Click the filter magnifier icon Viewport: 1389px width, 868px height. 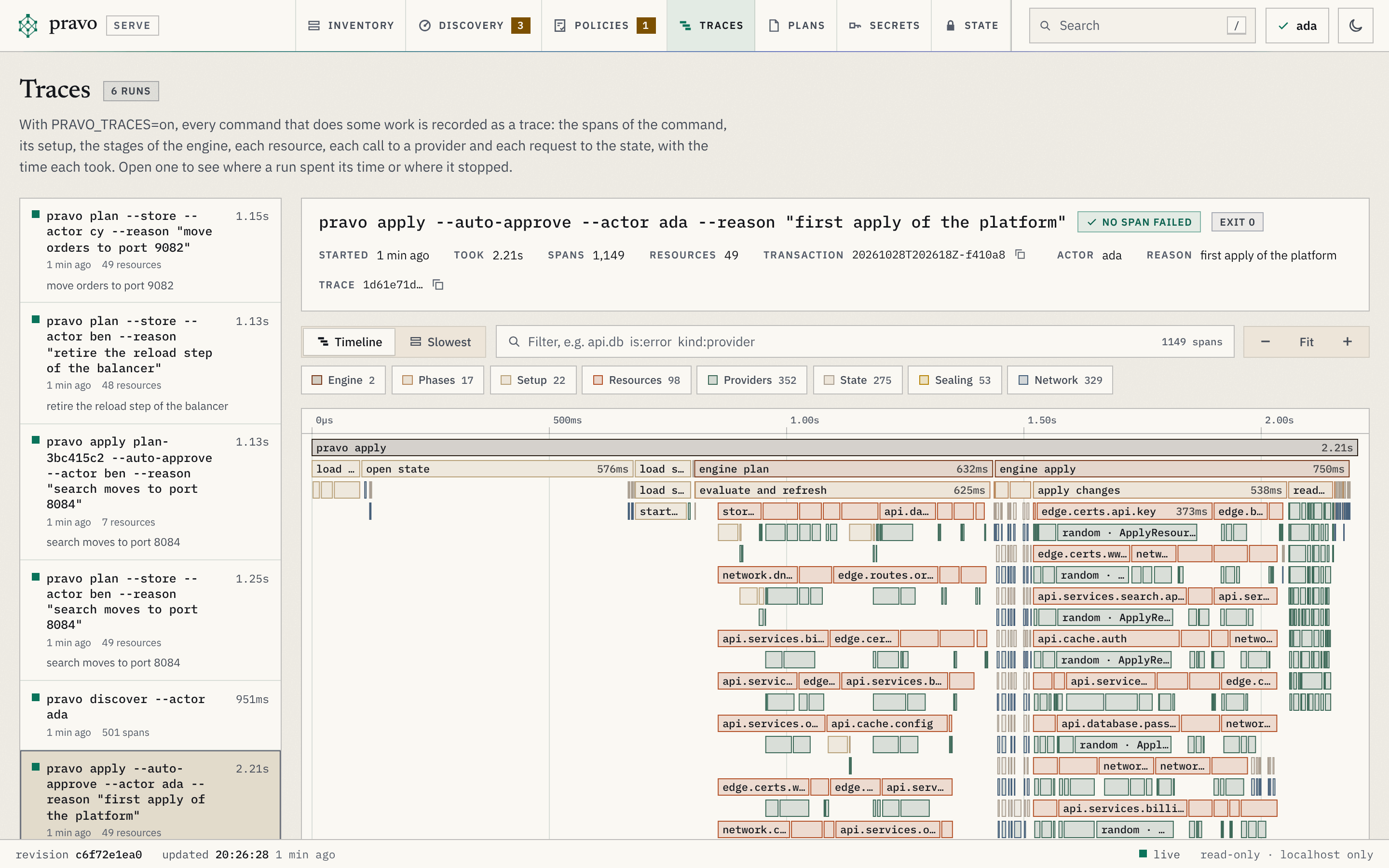tap(514, 341)
